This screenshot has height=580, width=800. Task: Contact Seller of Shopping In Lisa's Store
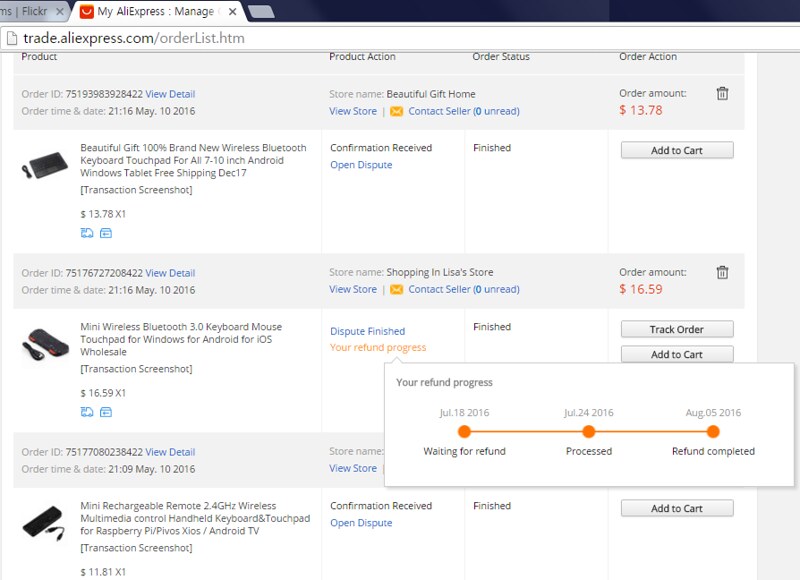[x=464, y=289]
